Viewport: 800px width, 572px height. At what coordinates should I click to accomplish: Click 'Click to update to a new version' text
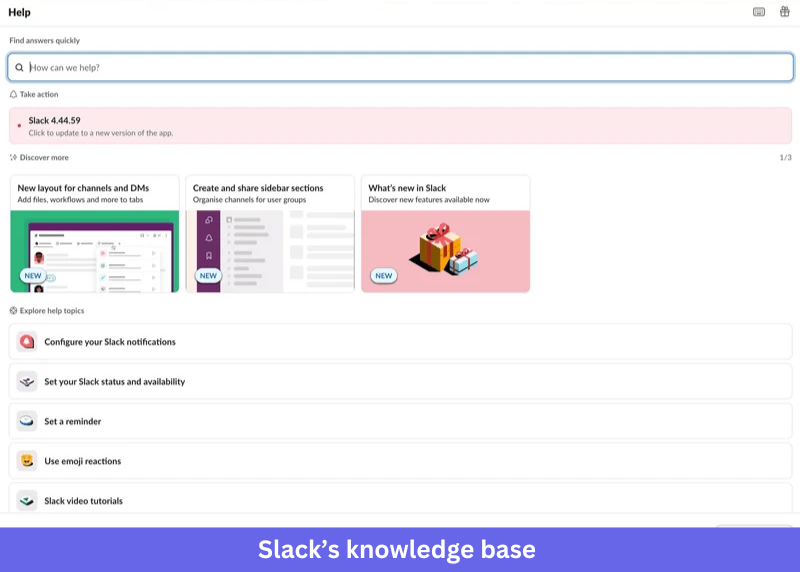pyautogui.click(x=101, y=133)
